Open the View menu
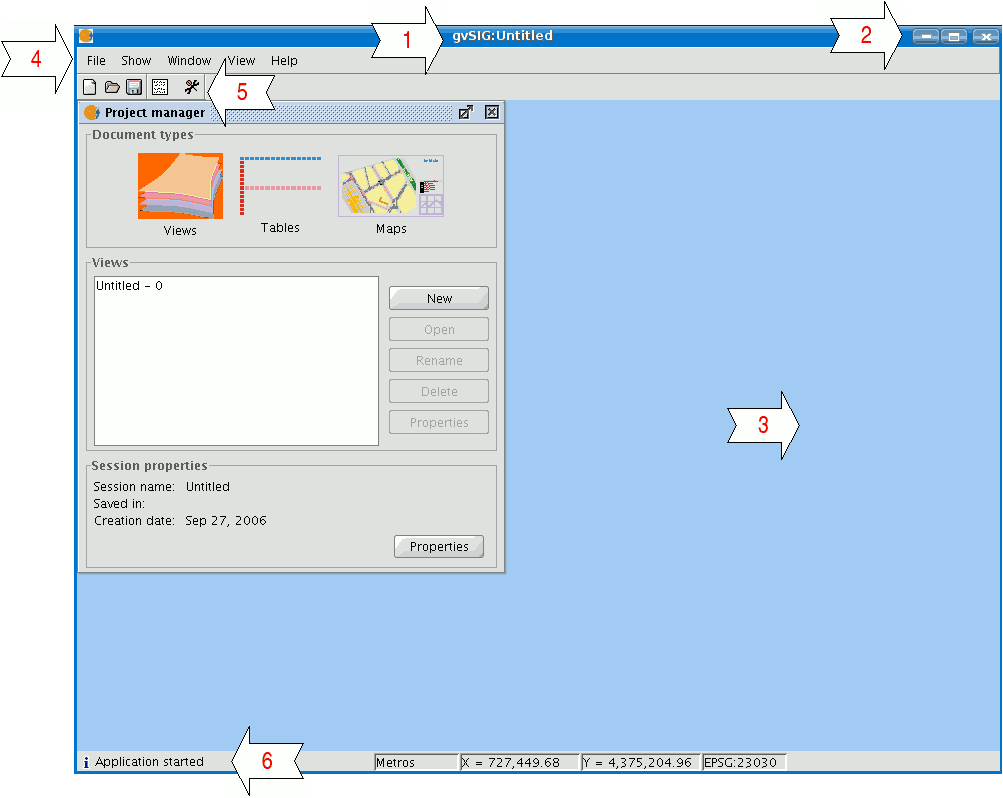1003x798 pixels. coord(241,61)
